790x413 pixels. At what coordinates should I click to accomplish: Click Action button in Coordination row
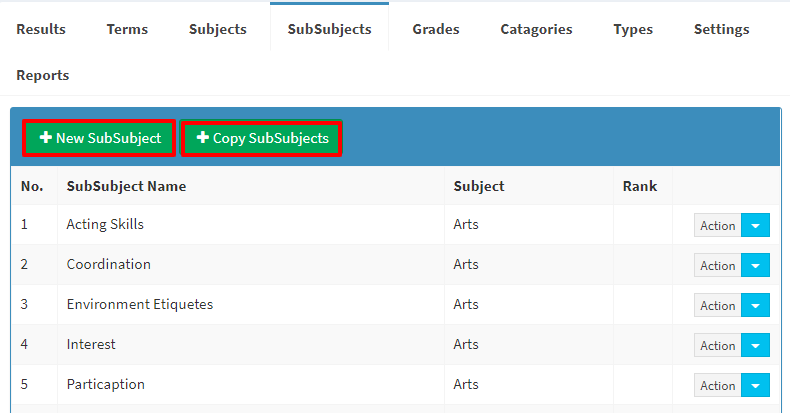coord(717,265)
